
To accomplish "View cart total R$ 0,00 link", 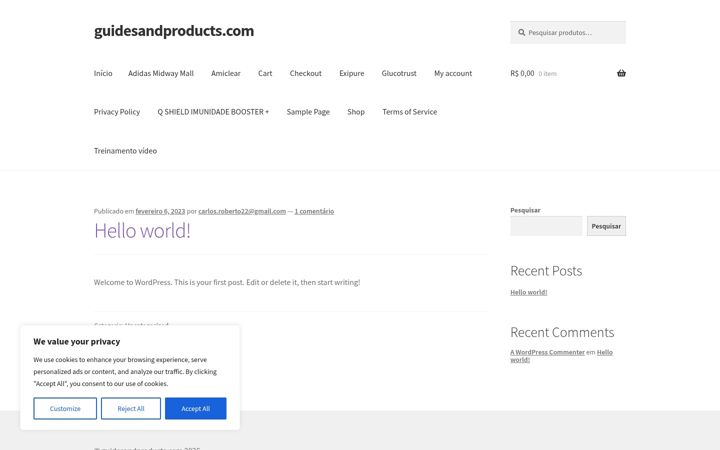I will tap(522, 73).
